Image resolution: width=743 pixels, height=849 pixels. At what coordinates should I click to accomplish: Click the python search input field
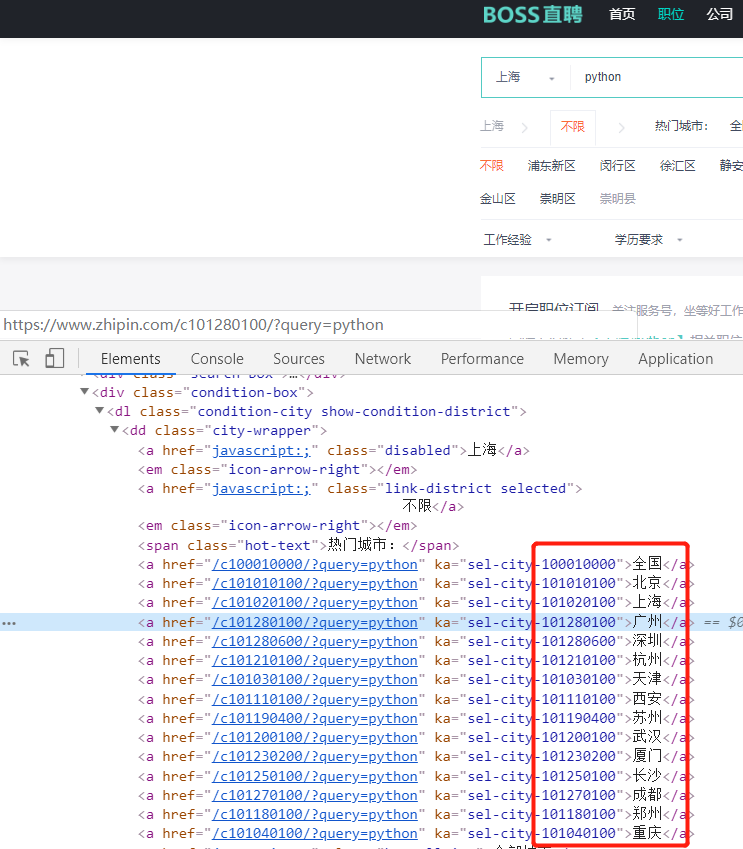point(657,77)
